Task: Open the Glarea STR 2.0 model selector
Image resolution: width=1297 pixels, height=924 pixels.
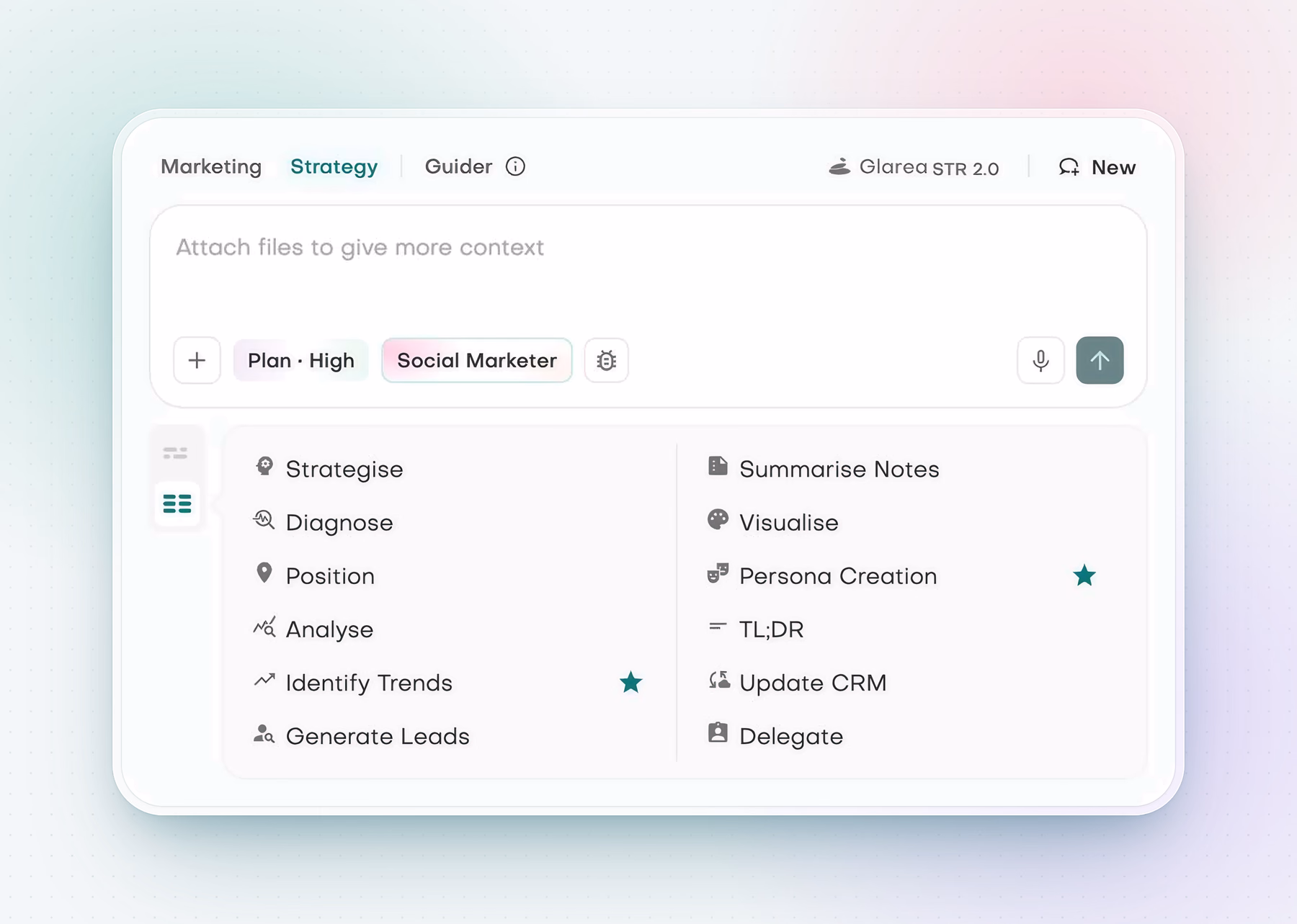Action: pos(914,167)
